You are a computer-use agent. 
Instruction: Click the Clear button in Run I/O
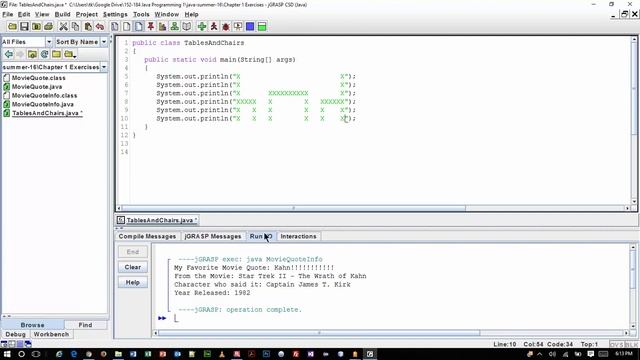[x=133, y=267]
